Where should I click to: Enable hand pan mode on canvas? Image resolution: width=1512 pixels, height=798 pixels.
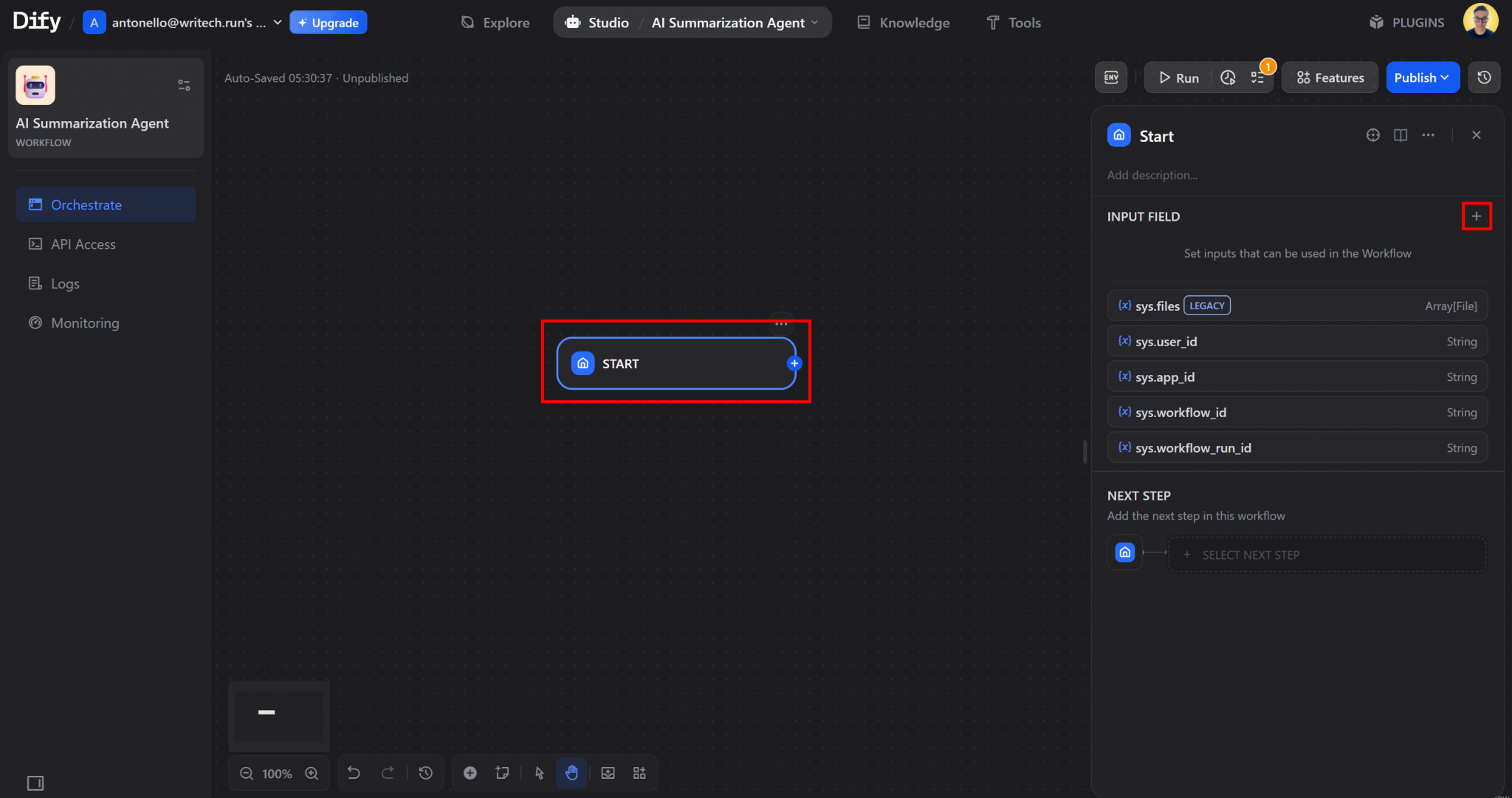(571, 773)
